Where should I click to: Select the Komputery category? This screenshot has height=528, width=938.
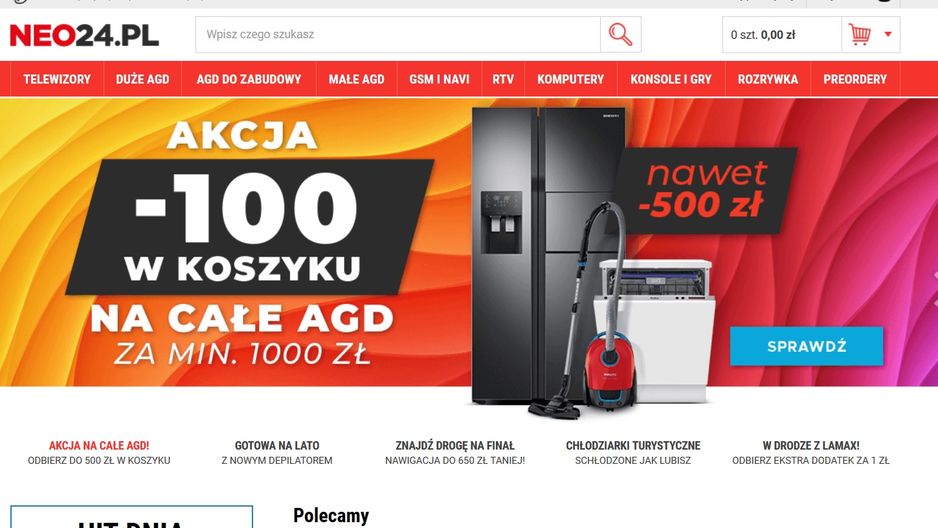pos(571,79)
